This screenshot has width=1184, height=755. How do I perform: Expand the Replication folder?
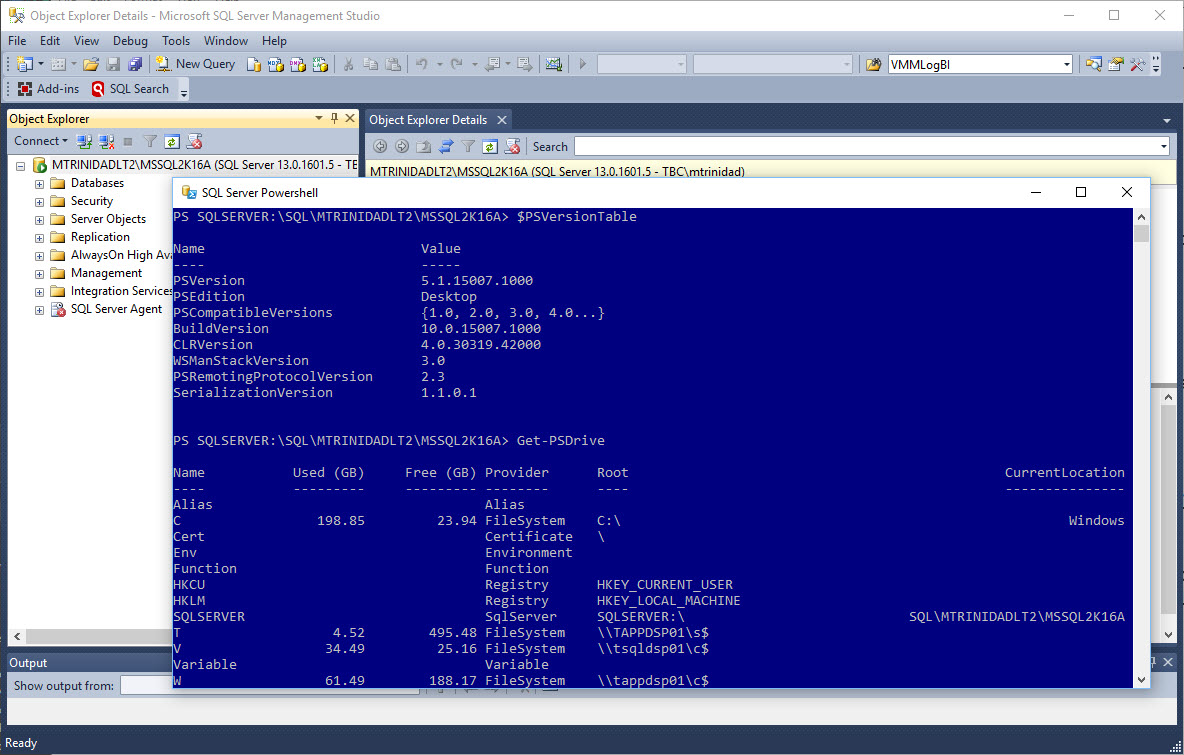39,238
